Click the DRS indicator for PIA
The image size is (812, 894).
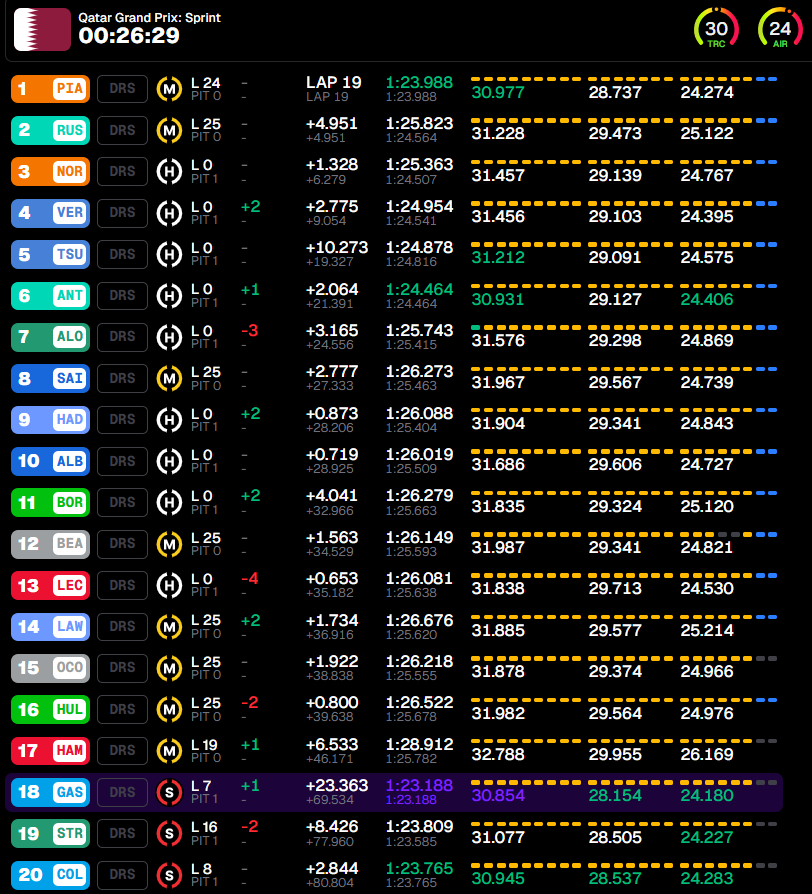pyautogui.click(x=123, y=89)
